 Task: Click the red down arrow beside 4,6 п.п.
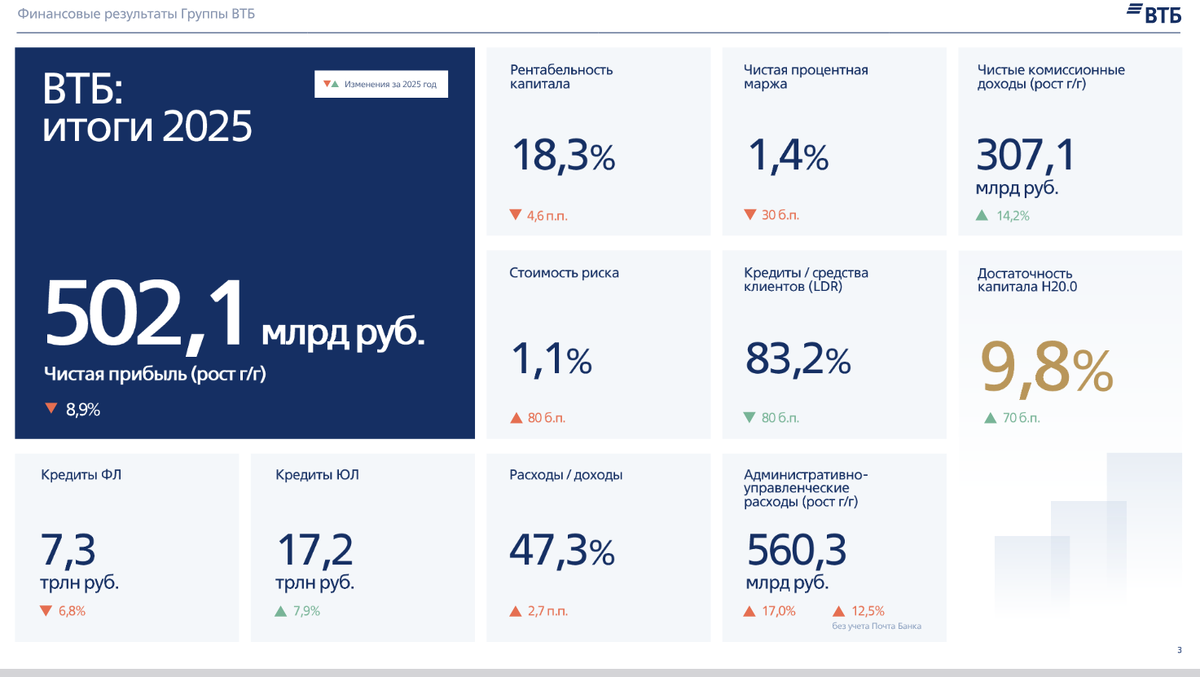pos(515,215)
